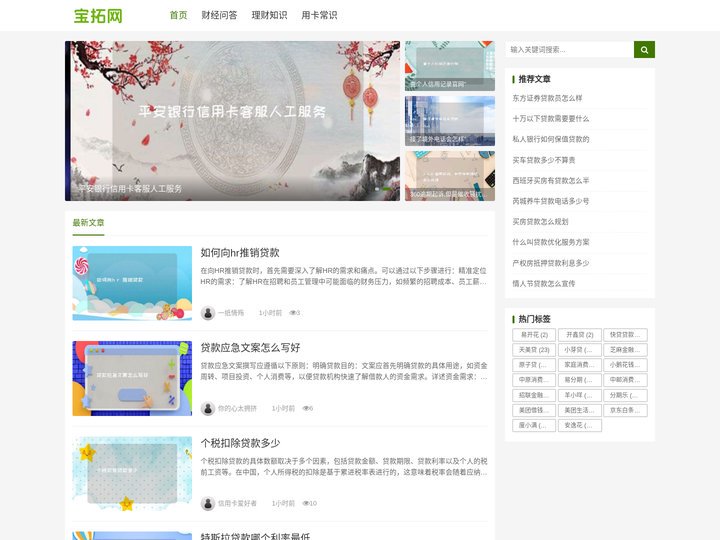Select the 度小满 tag
The width and height of the screenshot is (720, 540).
[x=534, y=426]
